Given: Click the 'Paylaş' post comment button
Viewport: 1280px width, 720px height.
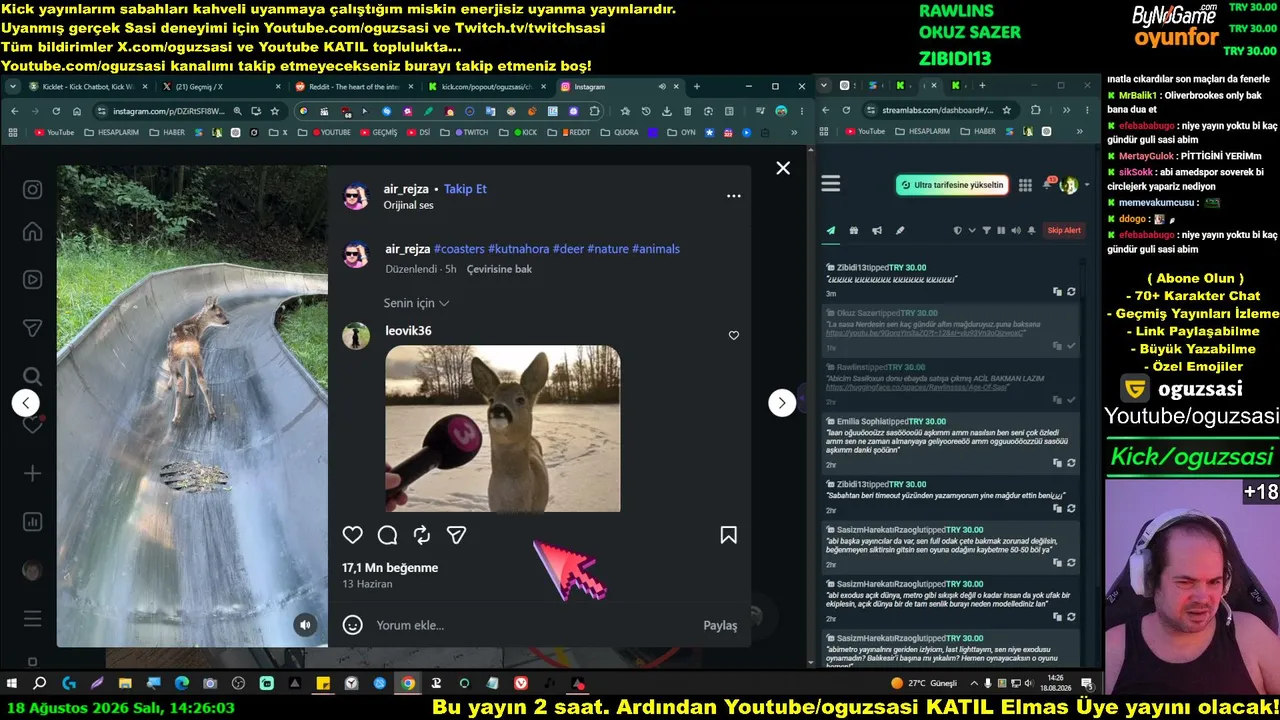Looking at the screenshot, I should tap(720, 625).
